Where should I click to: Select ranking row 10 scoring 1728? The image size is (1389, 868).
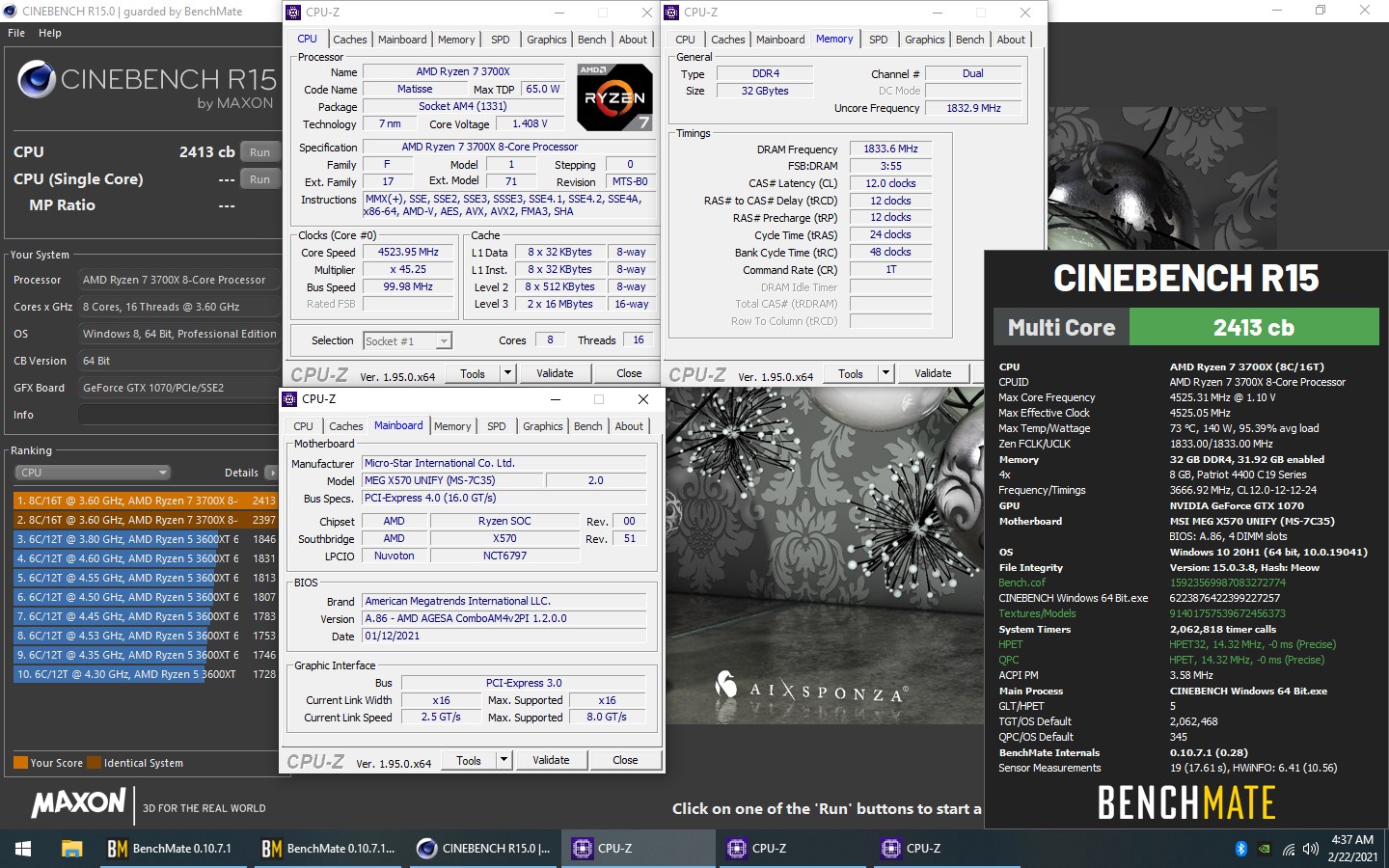pyautogui.click(x=146, y=674)
